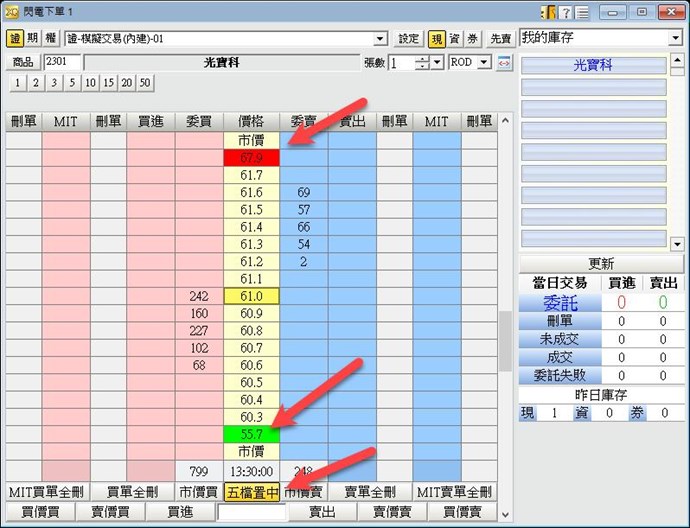Open the ROD order type dropdown

484,62
